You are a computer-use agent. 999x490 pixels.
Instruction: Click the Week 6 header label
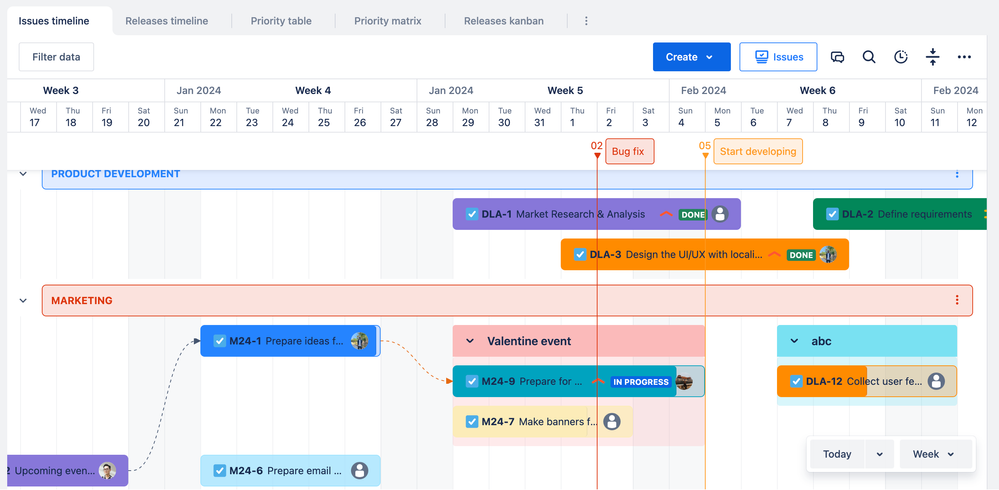pos(817,90)
